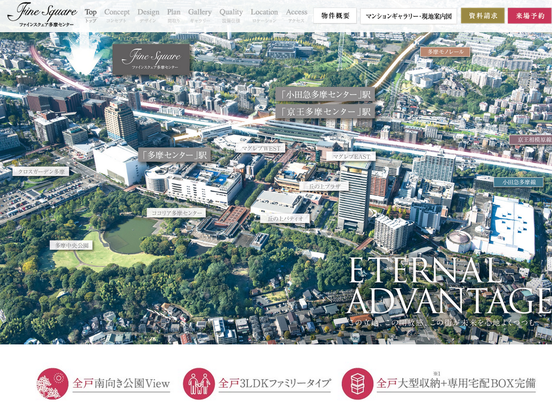Open マンションギャラリー・現地案内図 button
The width and height of the screenshot is (552, 412).
point(408,16)
